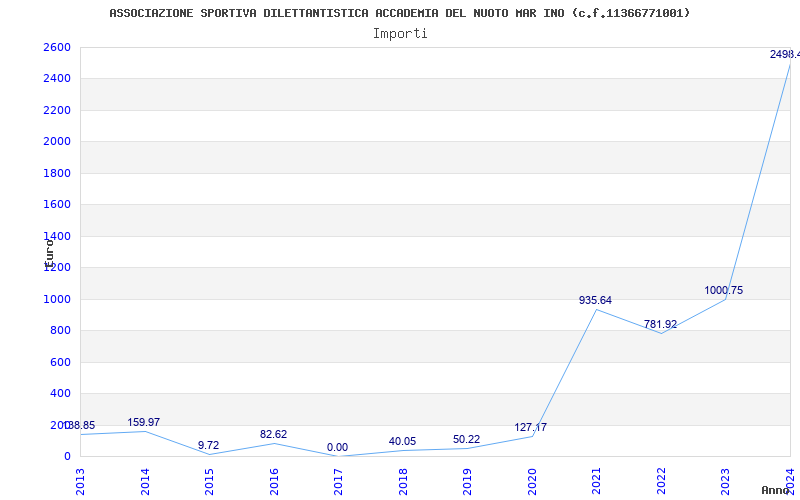Click the 2023 x-axis year label
The image size is (800, 500).
click(x=726, y=481)
